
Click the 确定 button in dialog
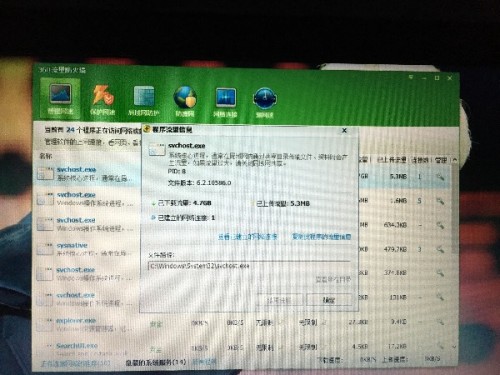(x=329, y=300)
